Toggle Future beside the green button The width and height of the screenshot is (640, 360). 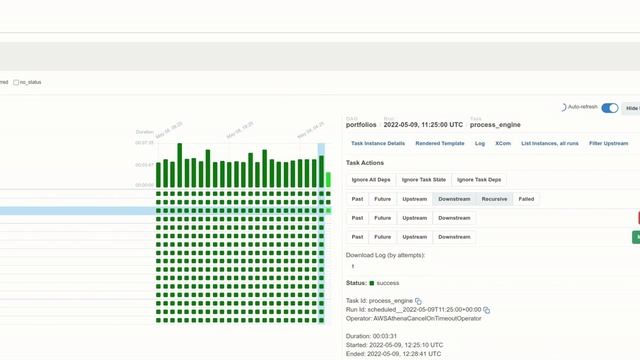tap(382, 237)
